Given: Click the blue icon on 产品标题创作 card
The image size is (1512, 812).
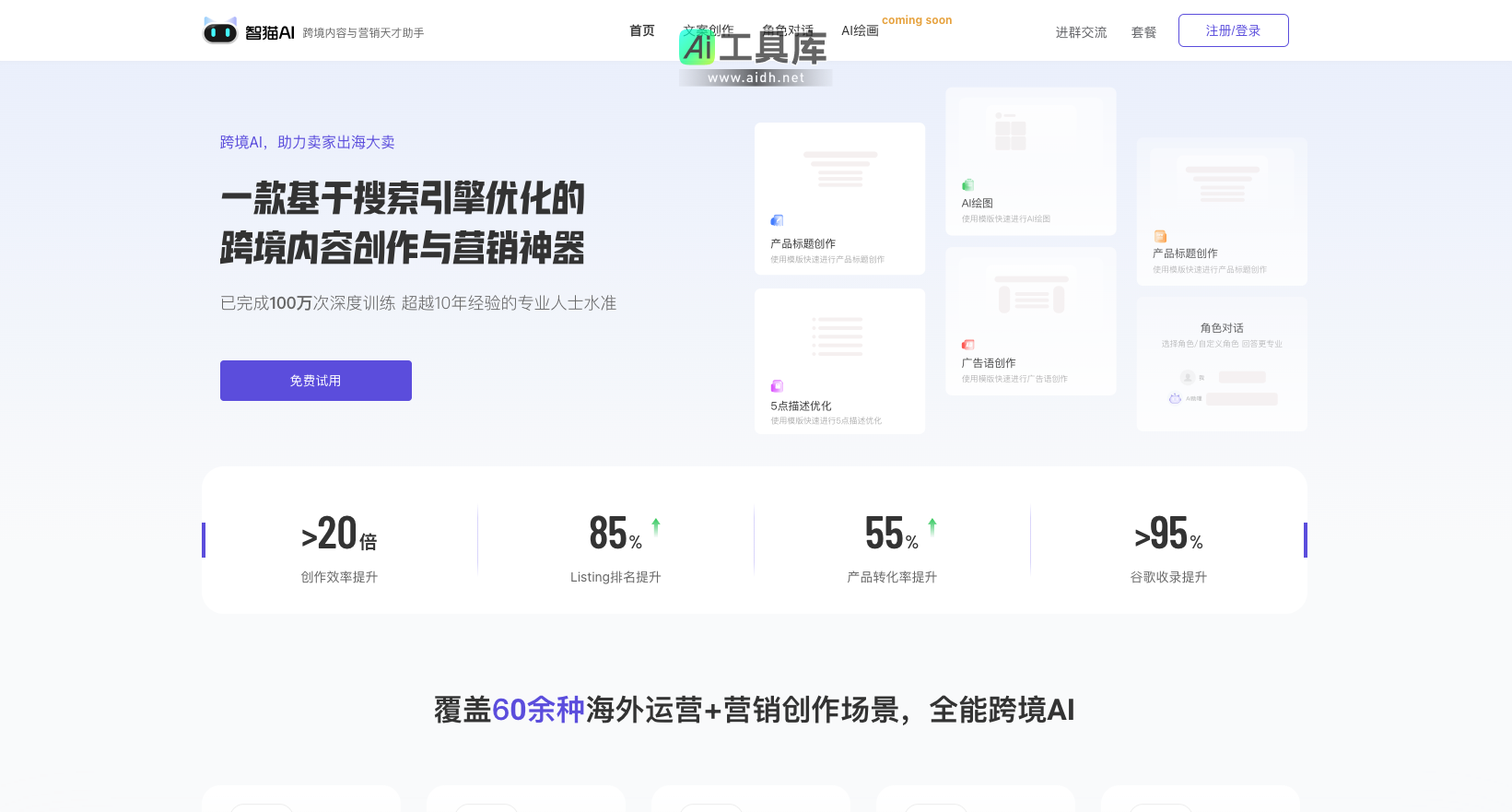Looking at the screenshot, I should [x=777, y=220].
